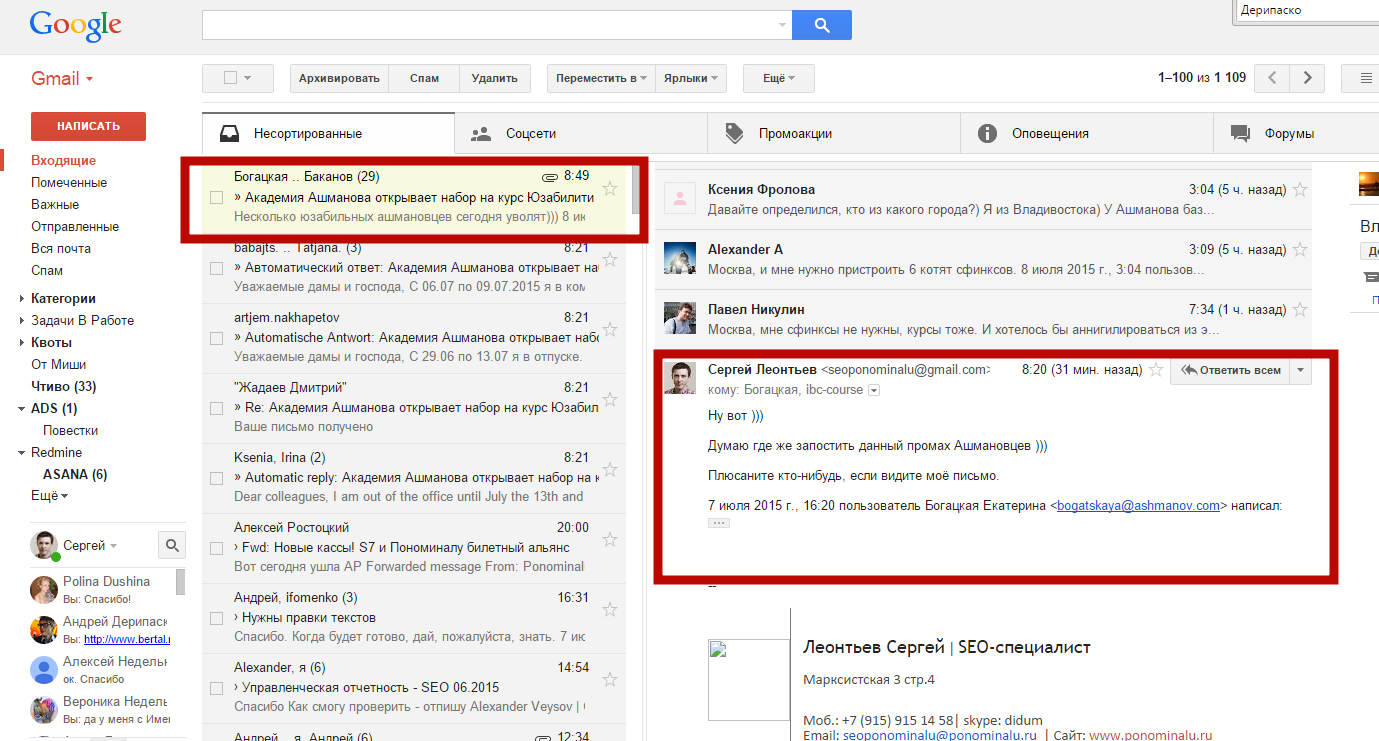Click Alexander A's profile picture
The width and height of the screenshot is (1379, 741).
click(x=680, y=258)
